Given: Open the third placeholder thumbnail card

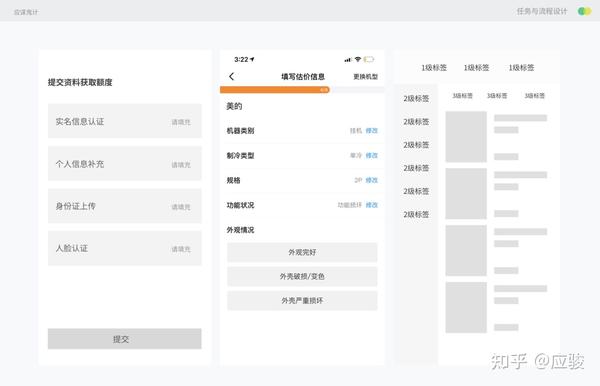Looking at the screenshot, I should click(x=466, y=251).
